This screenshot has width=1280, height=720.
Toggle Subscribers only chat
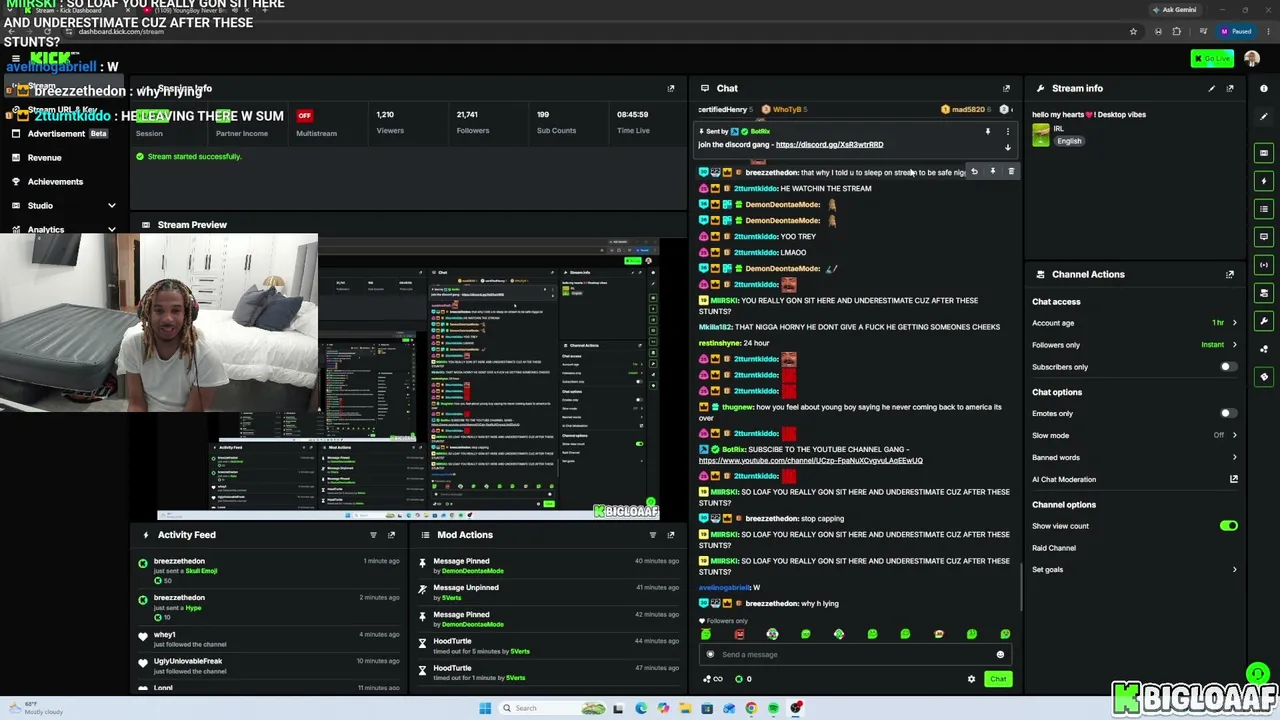click(1228, 367)
